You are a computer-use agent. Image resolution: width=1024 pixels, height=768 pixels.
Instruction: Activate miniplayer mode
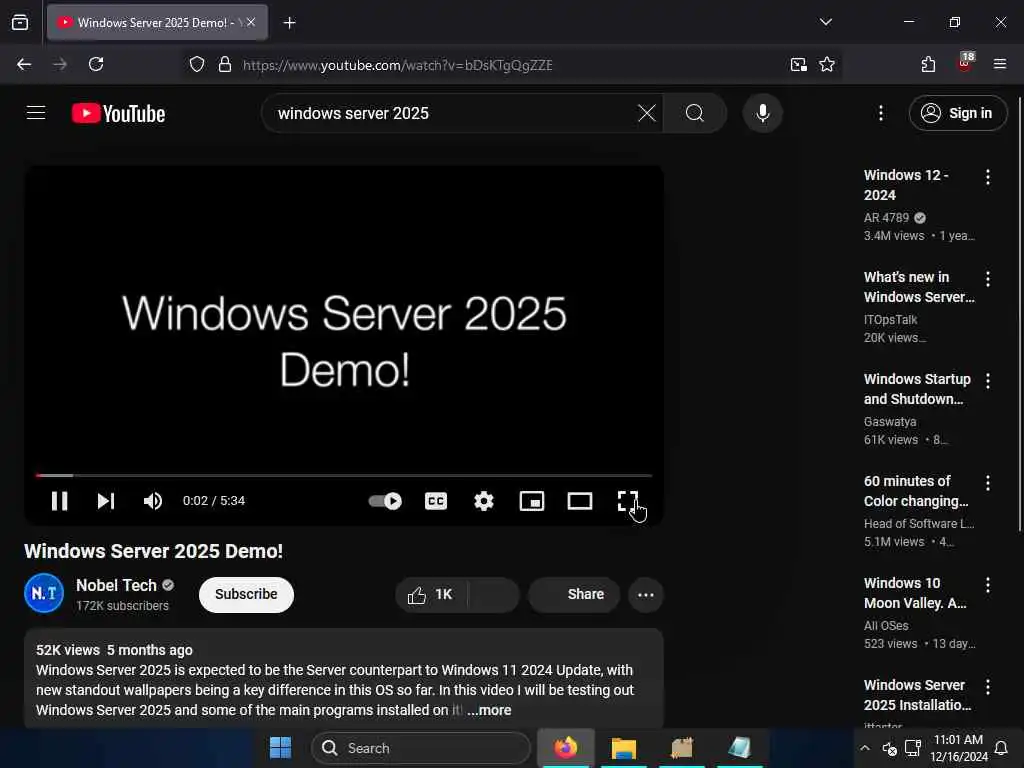532,501
